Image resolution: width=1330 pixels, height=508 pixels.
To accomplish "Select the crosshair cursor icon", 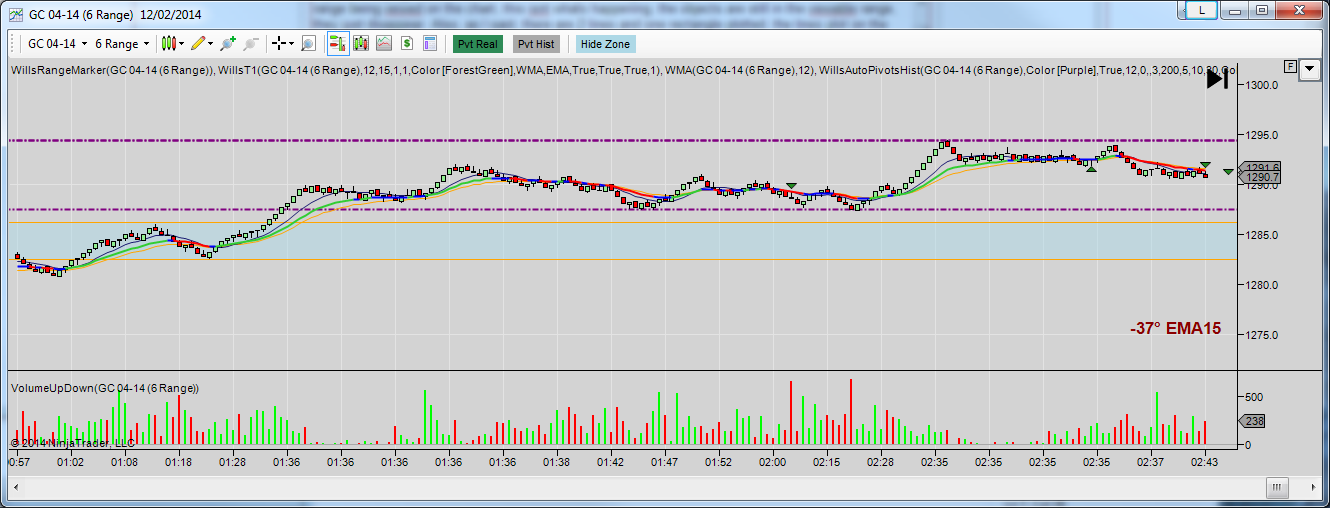I will 279,44.
